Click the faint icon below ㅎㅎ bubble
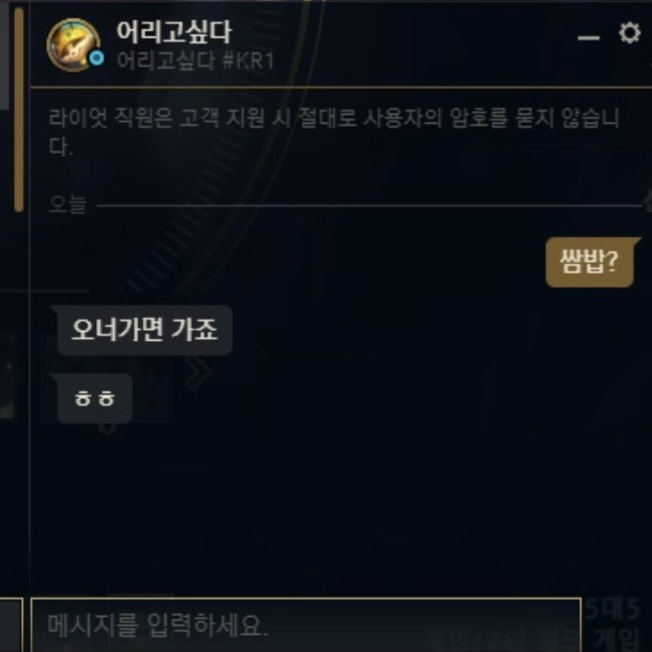The width and height of the screenshot is (652, 652). pyautogui.click(x=108, y=428)
